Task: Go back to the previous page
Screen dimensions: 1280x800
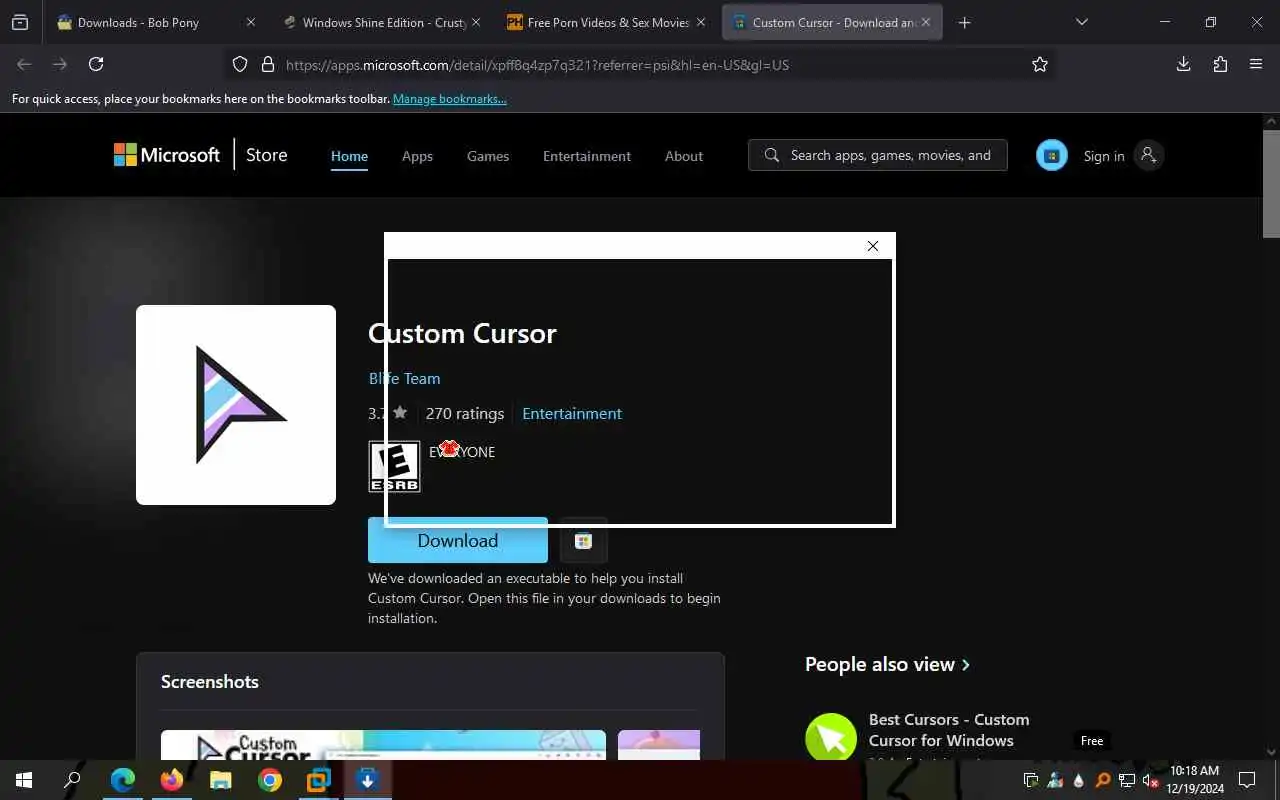Action: (24, 64)
